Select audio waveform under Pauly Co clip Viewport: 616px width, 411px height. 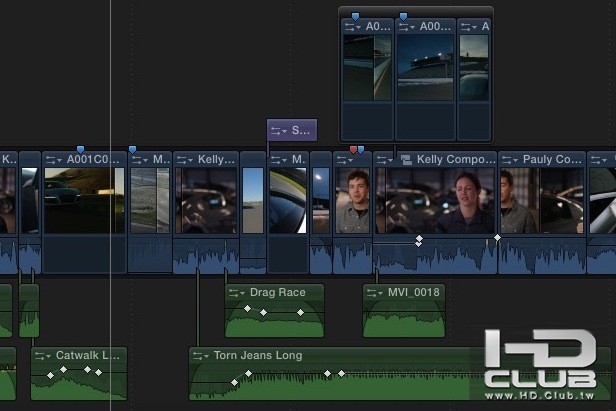542,255
